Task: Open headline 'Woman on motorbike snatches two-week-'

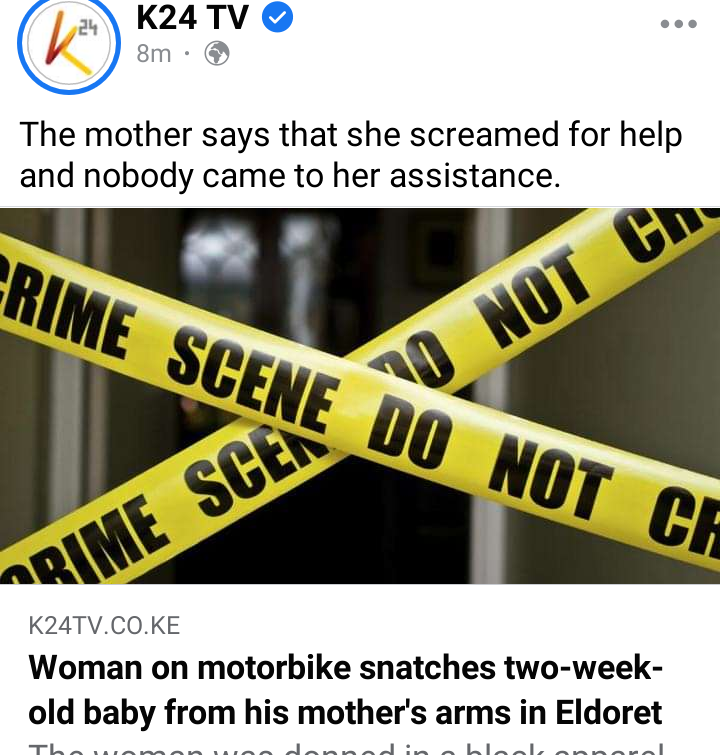Action: coord(346,667)
